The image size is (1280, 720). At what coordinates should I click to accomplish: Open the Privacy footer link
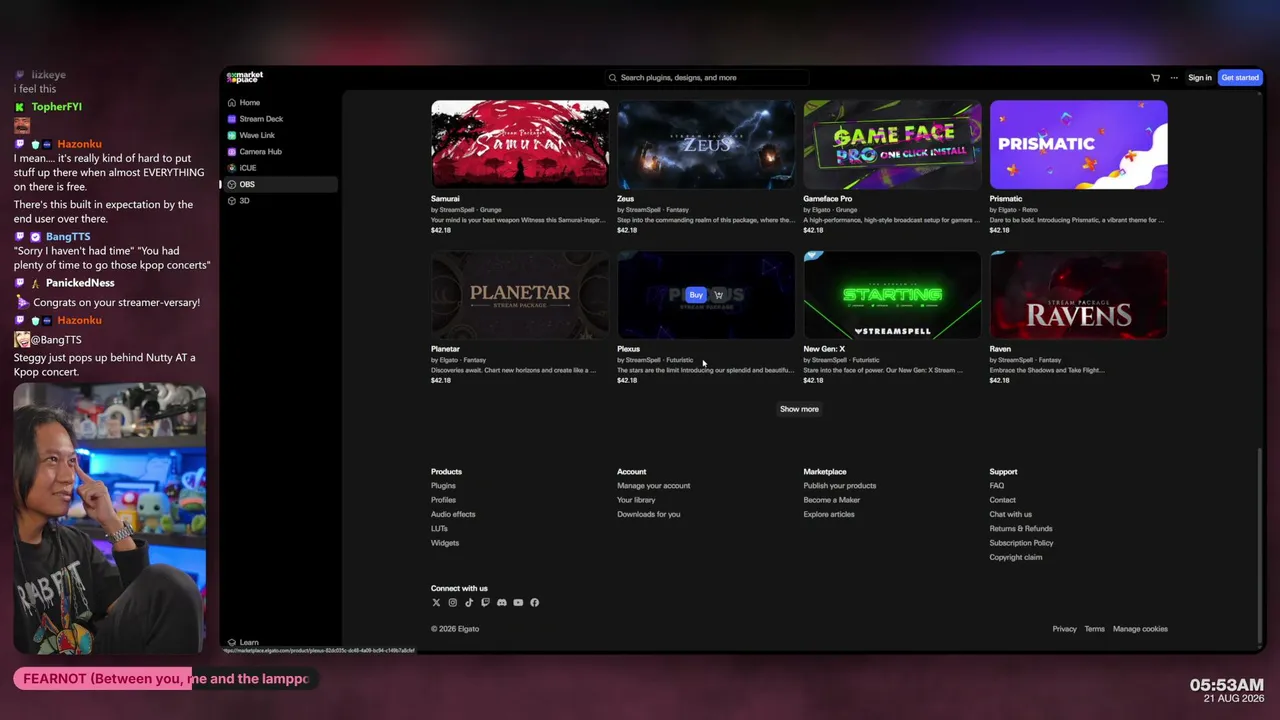pyautogui.click(x=1064, y=629)
